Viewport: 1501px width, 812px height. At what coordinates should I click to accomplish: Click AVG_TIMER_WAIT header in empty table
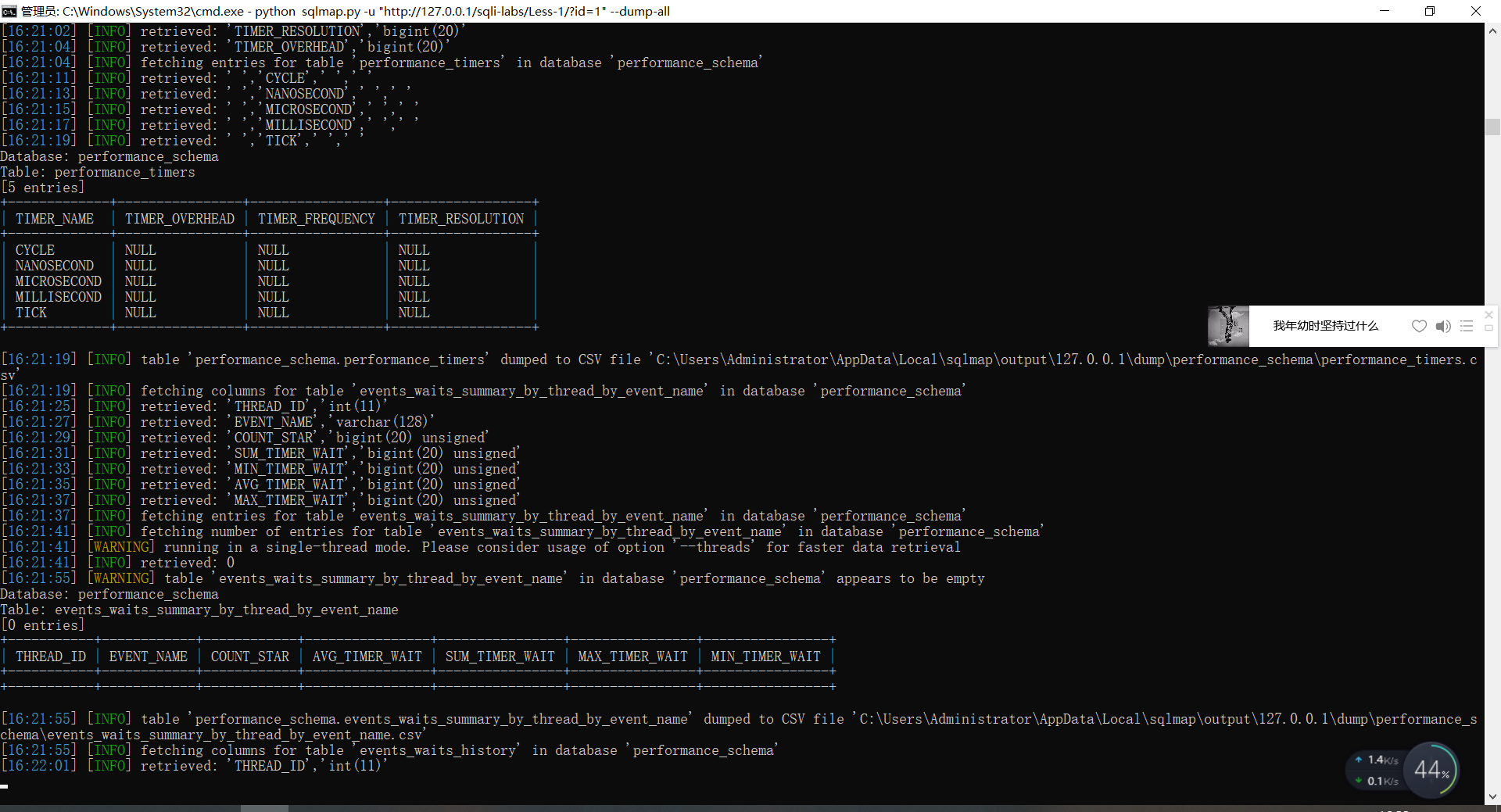pos(367,656)
